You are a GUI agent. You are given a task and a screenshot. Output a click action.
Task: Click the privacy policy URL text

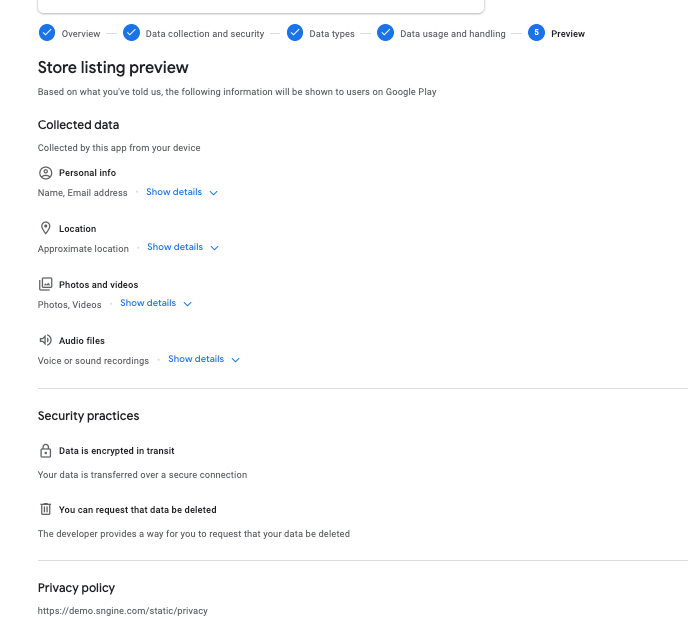[x=122, y=611]
